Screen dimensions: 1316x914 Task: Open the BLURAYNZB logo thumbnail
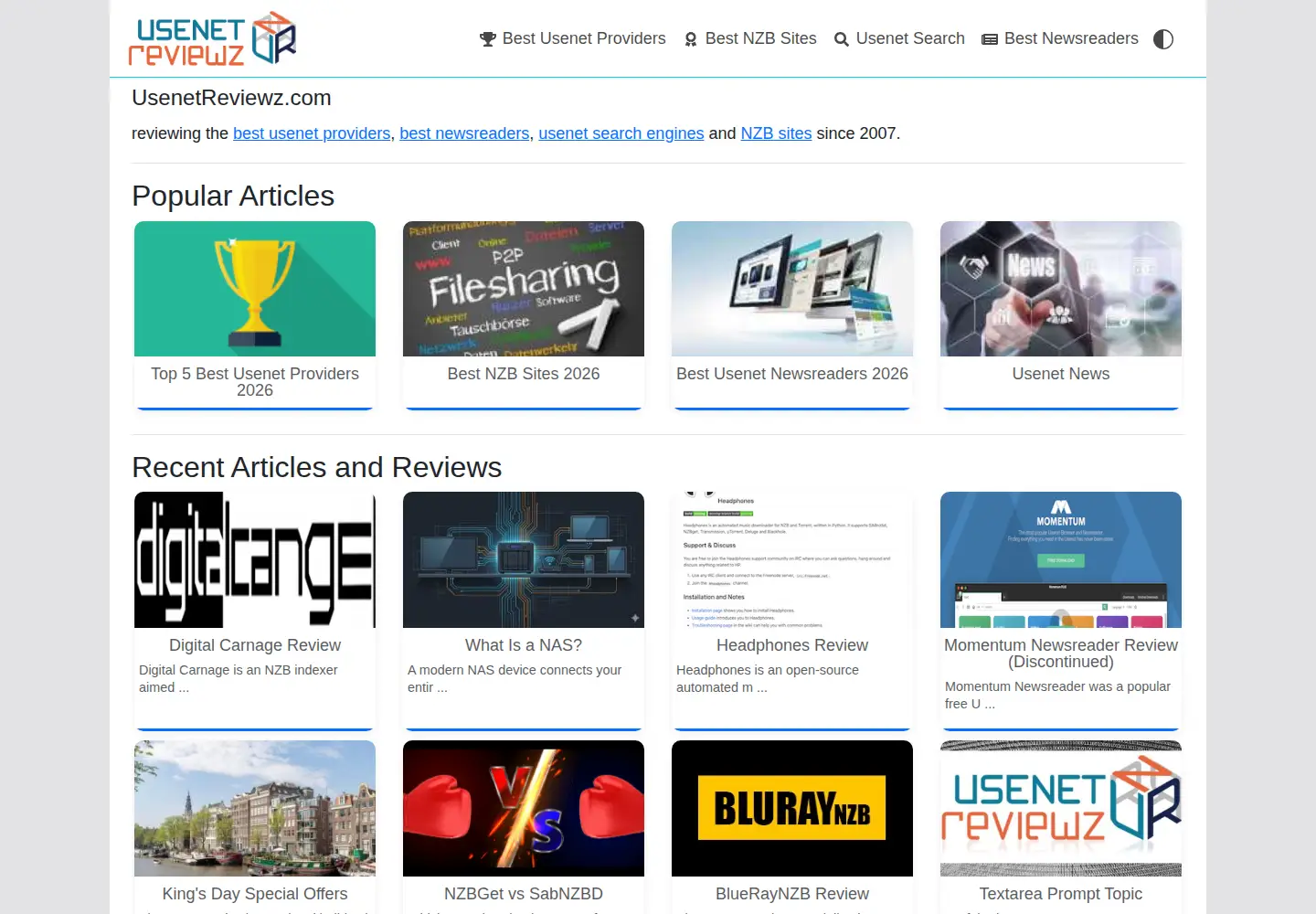pos(792,808)
